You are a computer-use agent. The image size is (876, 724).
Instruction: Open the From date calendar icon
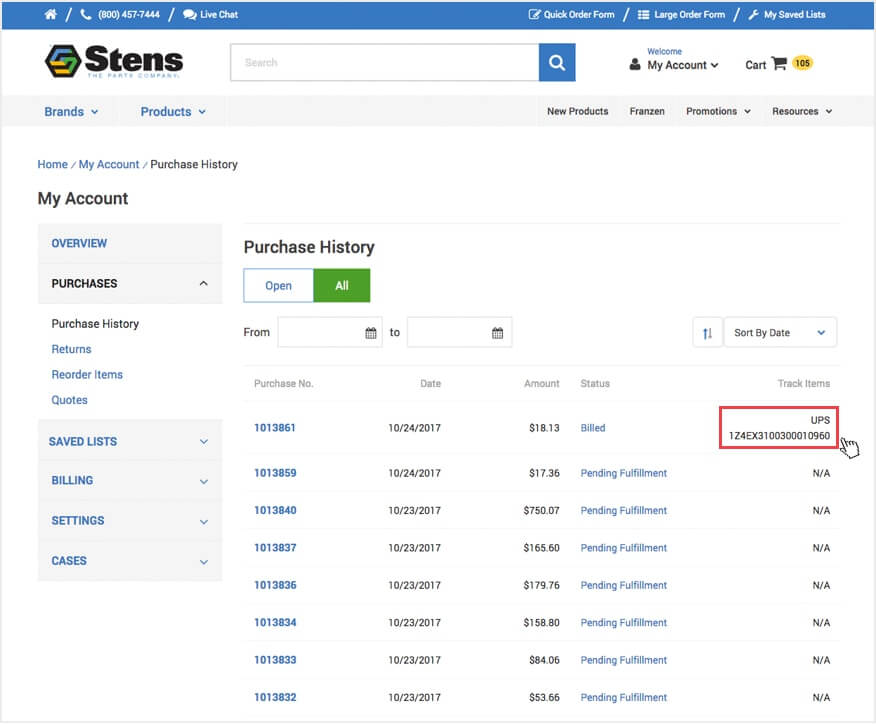point(370,333)
